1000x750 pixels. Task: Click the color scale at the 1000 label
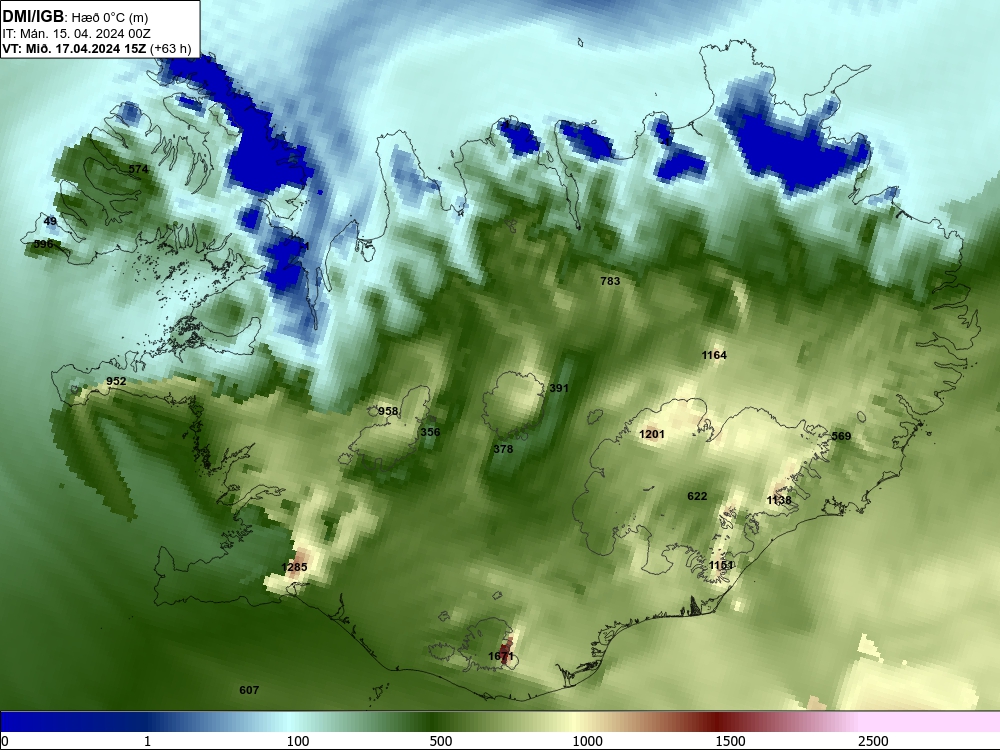(x=587, y=741)
